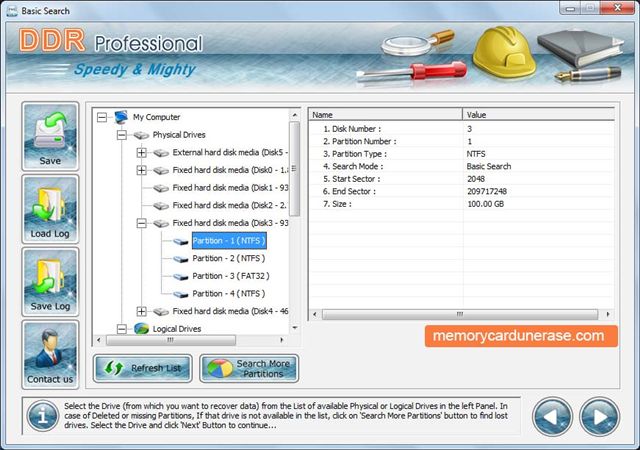The image size is (640, 450).
Task: Click details table scroll right arrow
Action: [608, 314]
